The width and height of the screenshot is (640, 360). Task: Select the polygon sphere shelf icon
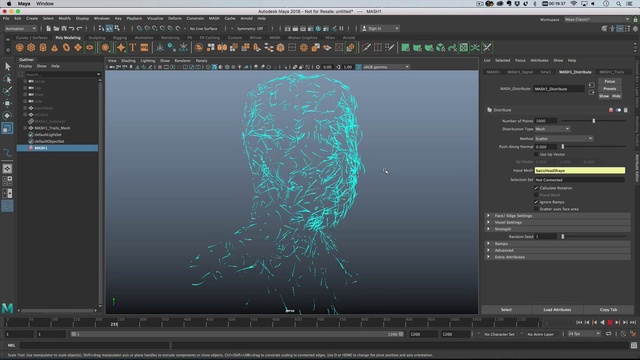[x=19, y=47]
